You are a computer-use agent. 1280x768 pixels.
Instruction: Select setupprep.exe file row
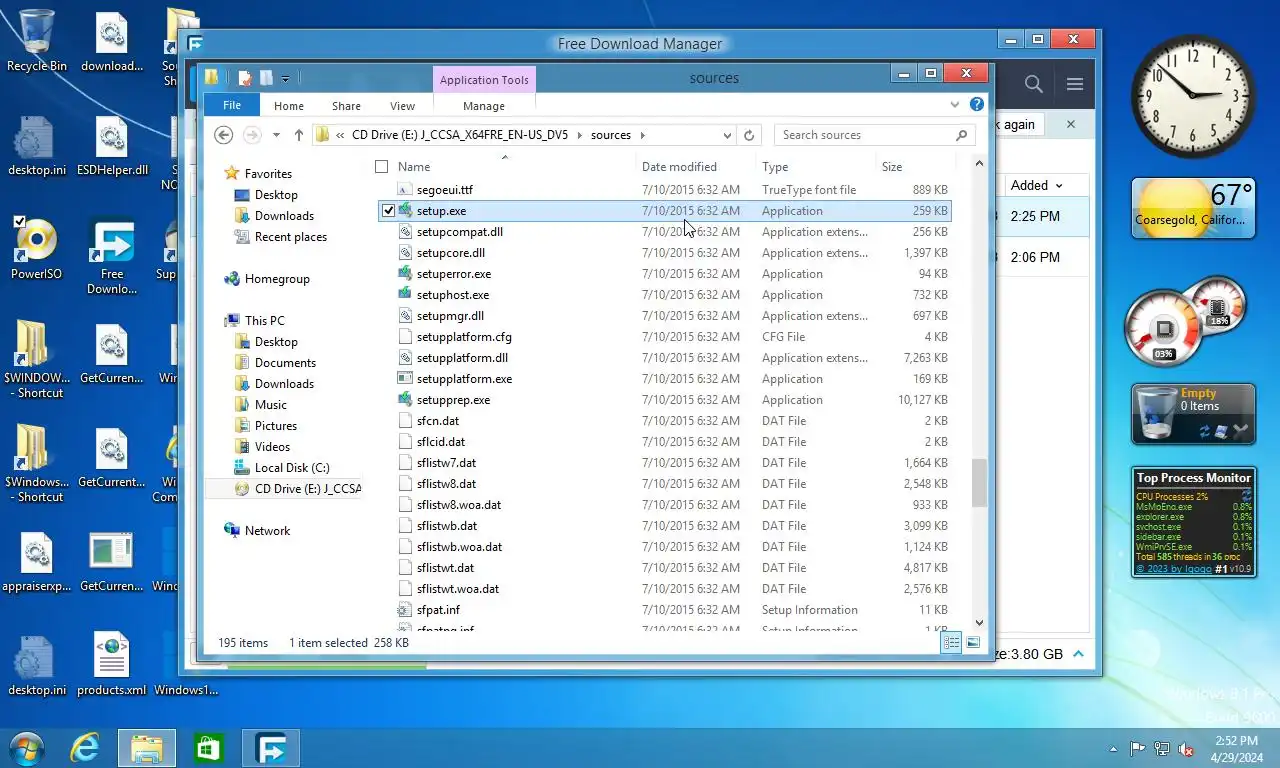pyautogui.click(x=665, y=400)
